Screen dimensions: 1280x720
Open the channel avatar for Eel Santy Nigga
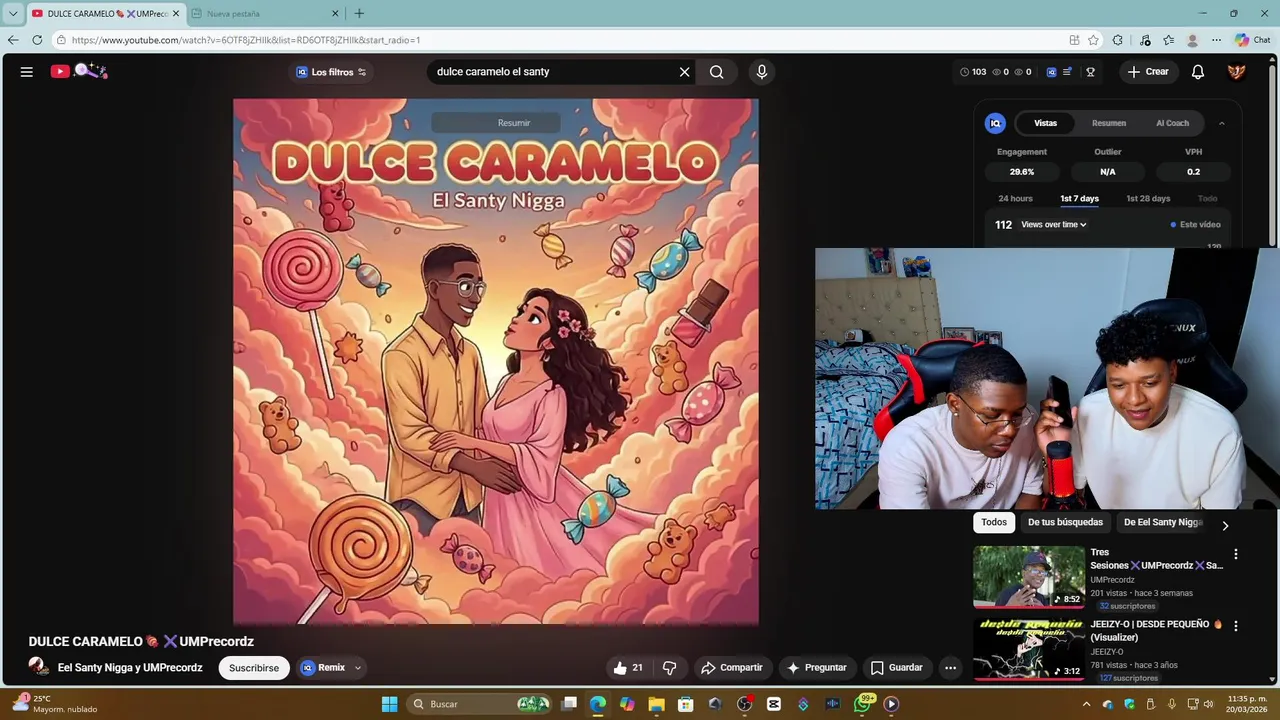coord(39,667)
